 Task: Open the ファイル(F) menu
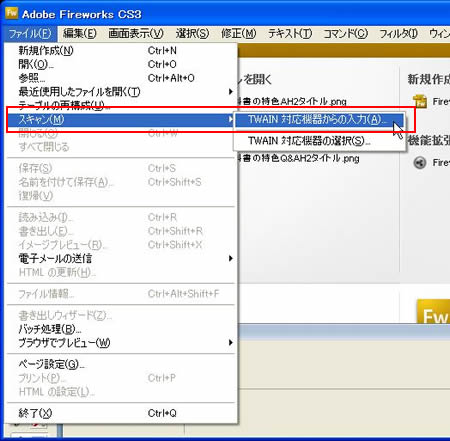29,34
